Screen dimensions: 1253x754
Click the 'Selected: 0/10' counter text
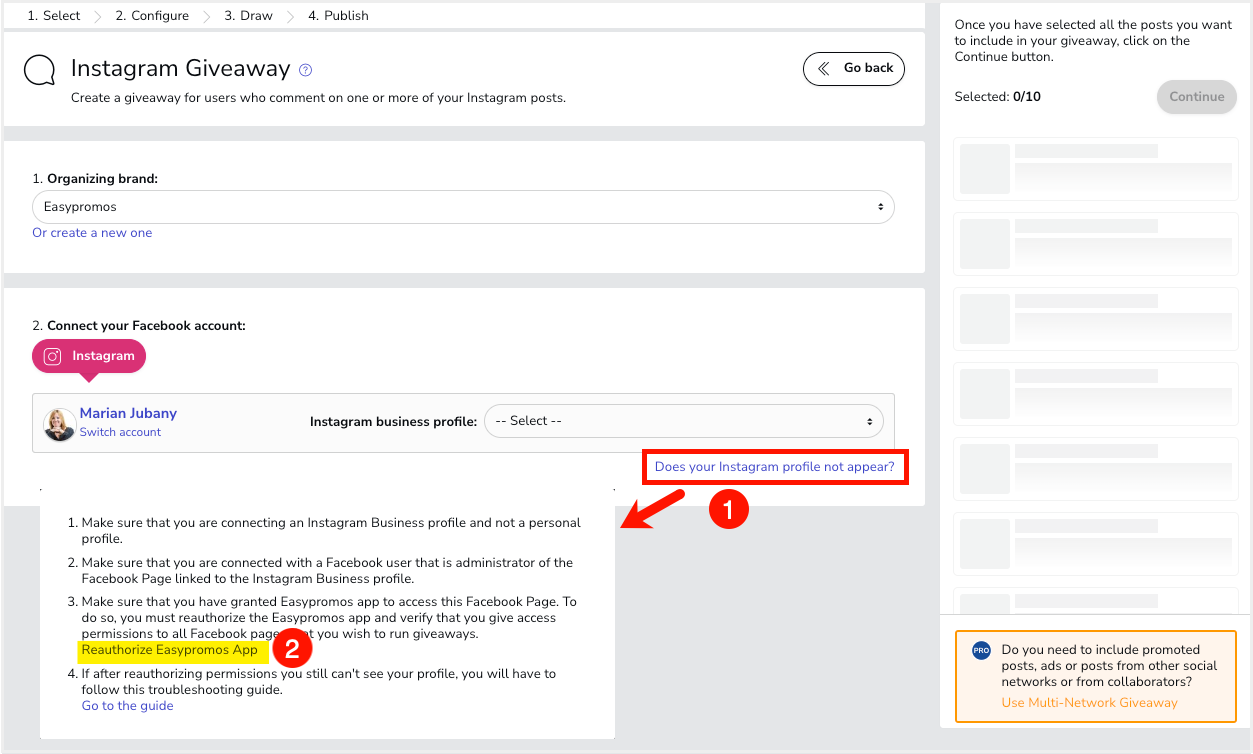998,97
